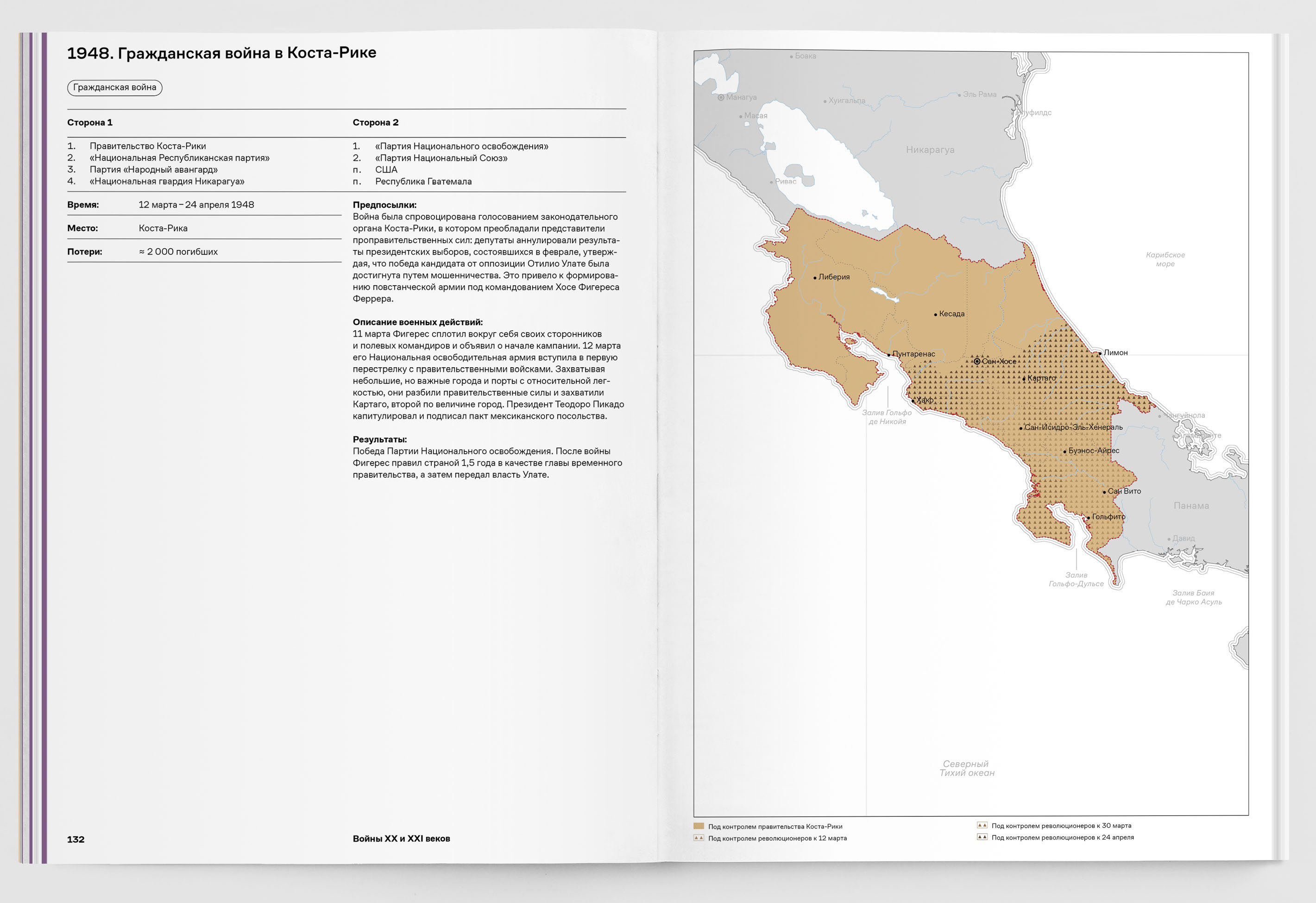Click the 30 марта revolutionaries legend icon
The image size is (1316, 903).
(982, 826)
